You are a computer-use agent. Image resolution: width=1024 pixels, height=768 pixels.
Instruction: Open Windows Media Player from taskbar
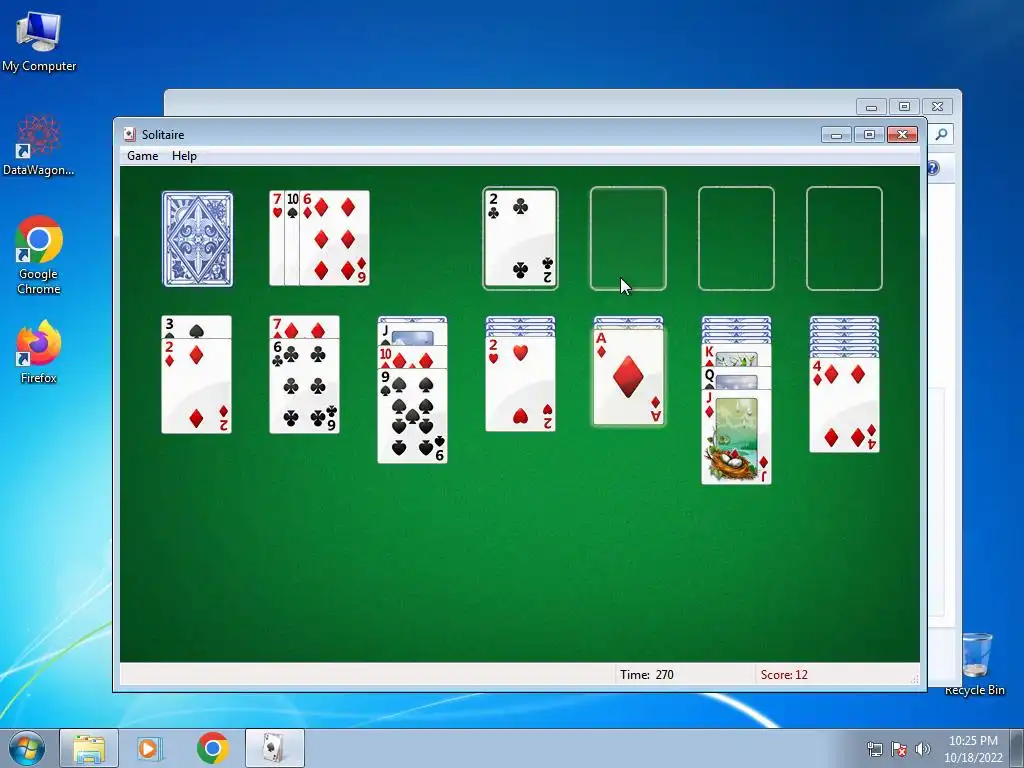coord(150,748)
